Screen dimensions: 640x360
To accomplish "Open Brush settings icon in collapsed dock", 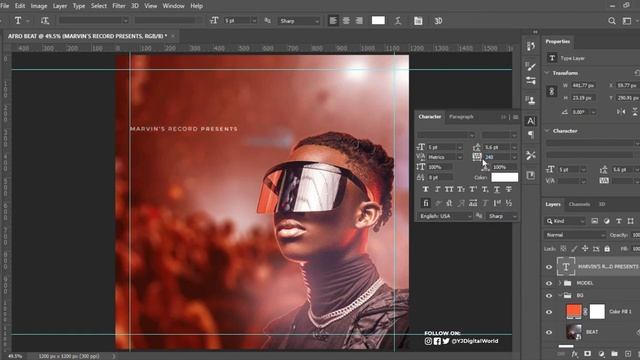I will 531,66.
